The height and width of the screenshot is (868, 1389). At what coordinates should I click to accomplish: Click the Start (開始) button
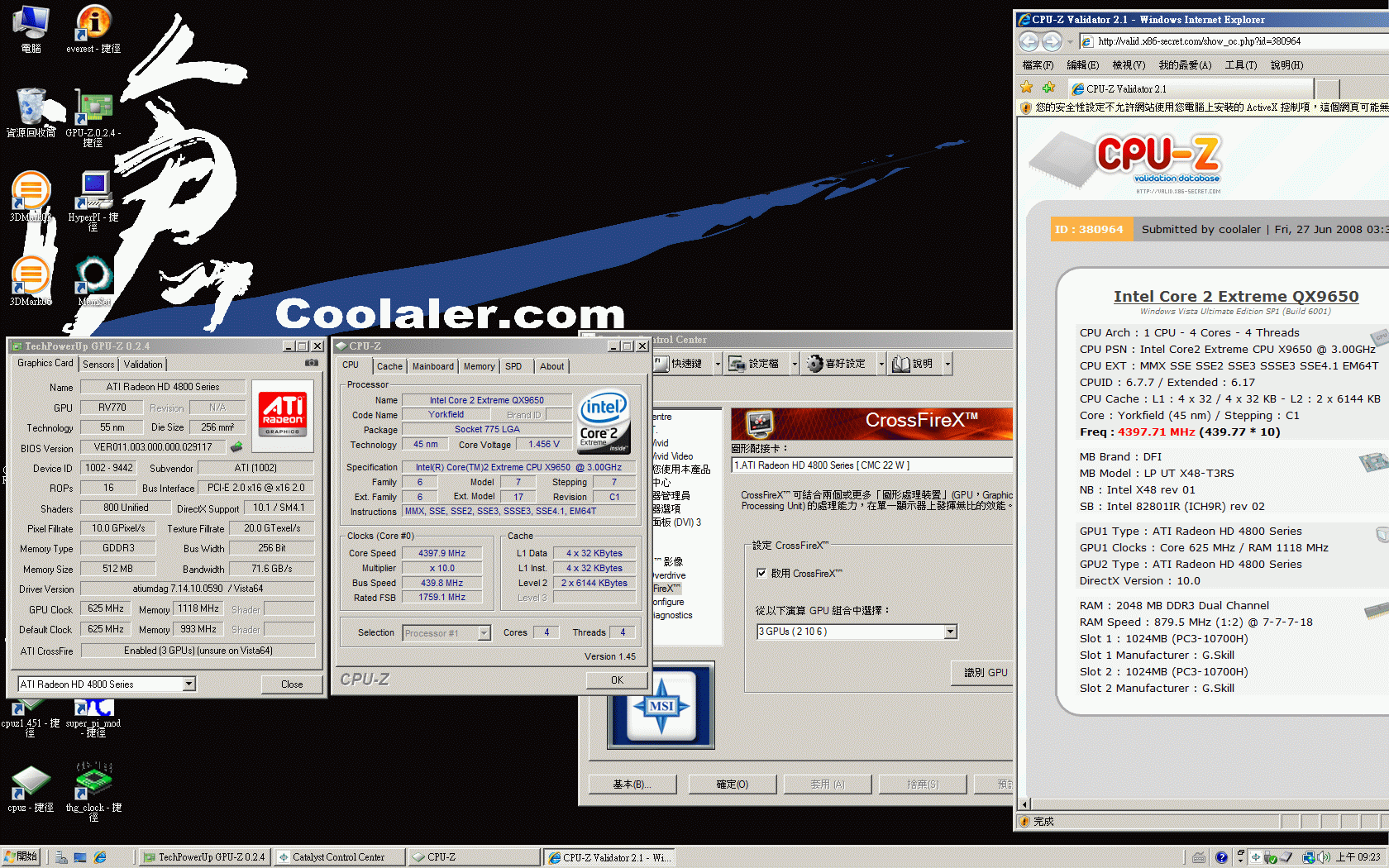pyautogui.click(x=21, y=857)
